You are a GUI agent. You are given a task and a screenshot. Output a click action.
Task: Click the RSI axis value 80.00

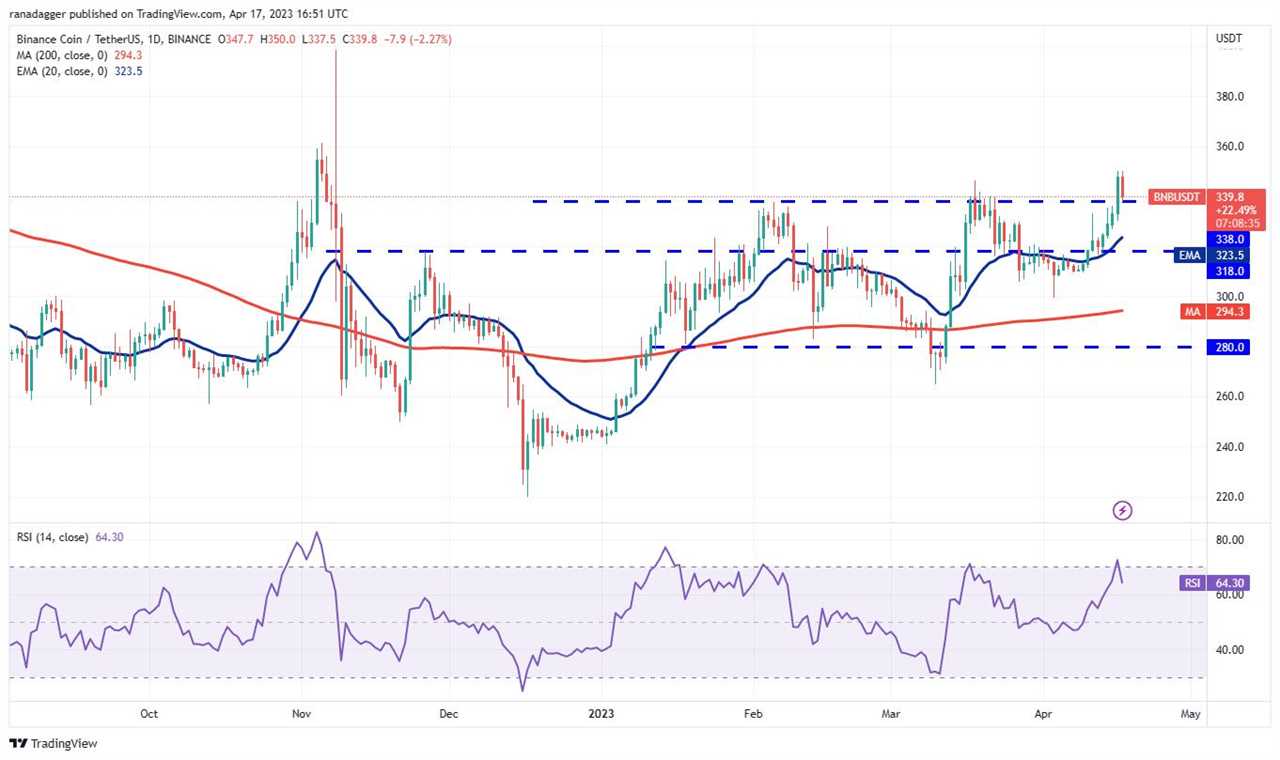point(1229,540)
